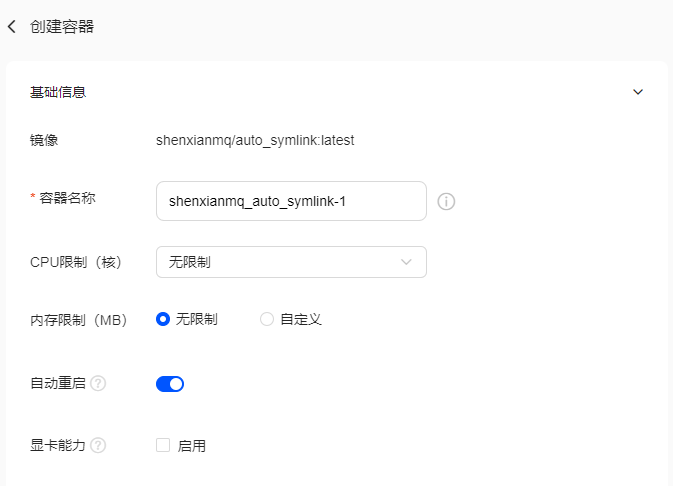The width and height of the screenshot is (673, 486).
Task: Focus the 容器名称 text field
Action: coord(291,201)
